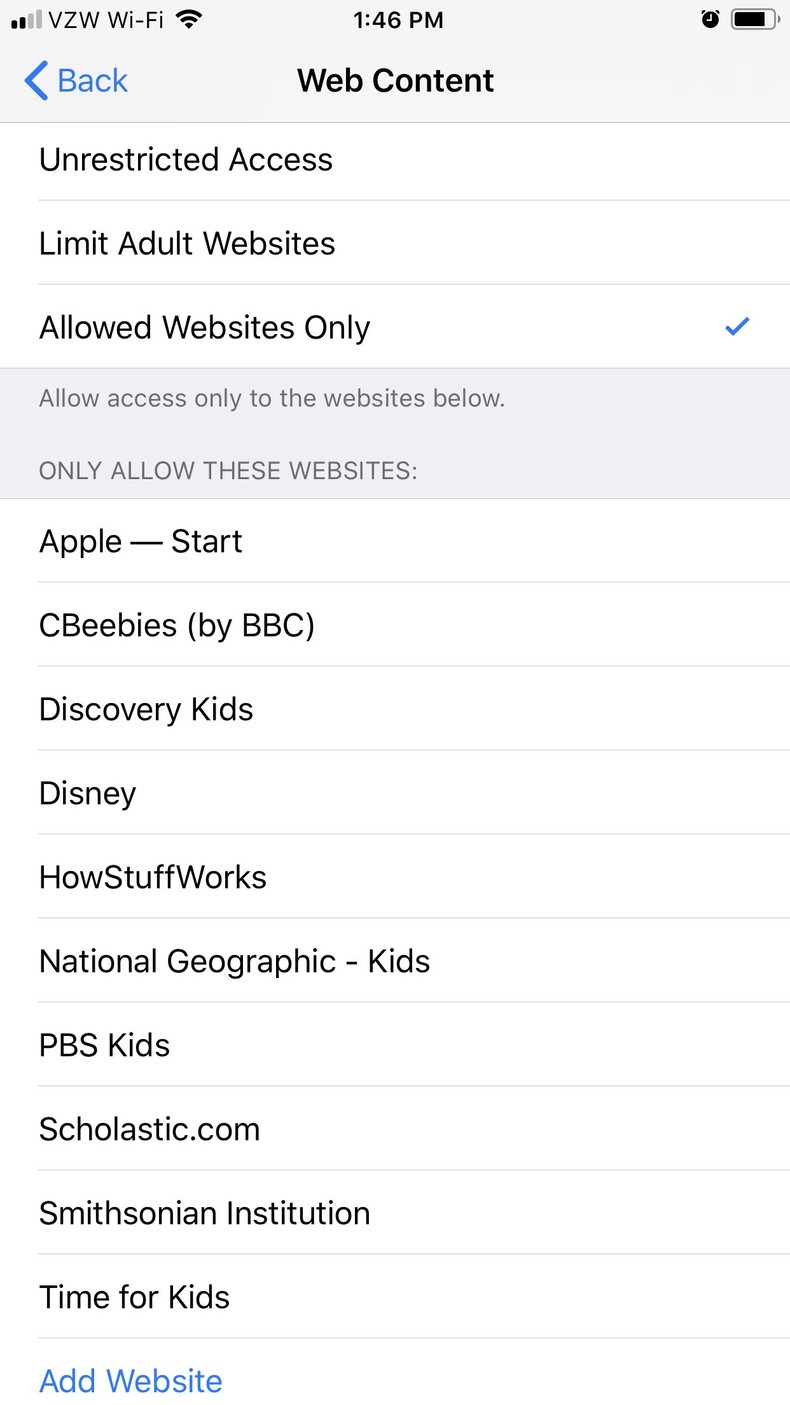This screenshot has width=790, height=1405.
Task: Tap the Back button label
Action: coord(93,81)
